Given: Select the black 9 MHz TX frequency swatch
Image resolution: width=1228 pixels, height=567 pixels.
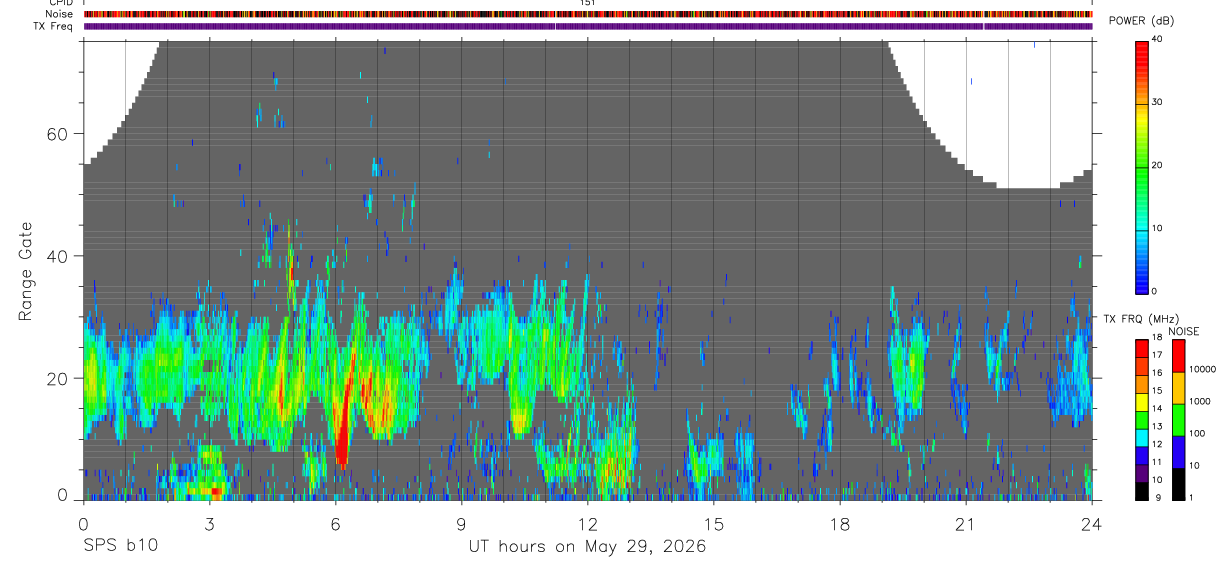Looking at the screenshot, I should 1141,492.
